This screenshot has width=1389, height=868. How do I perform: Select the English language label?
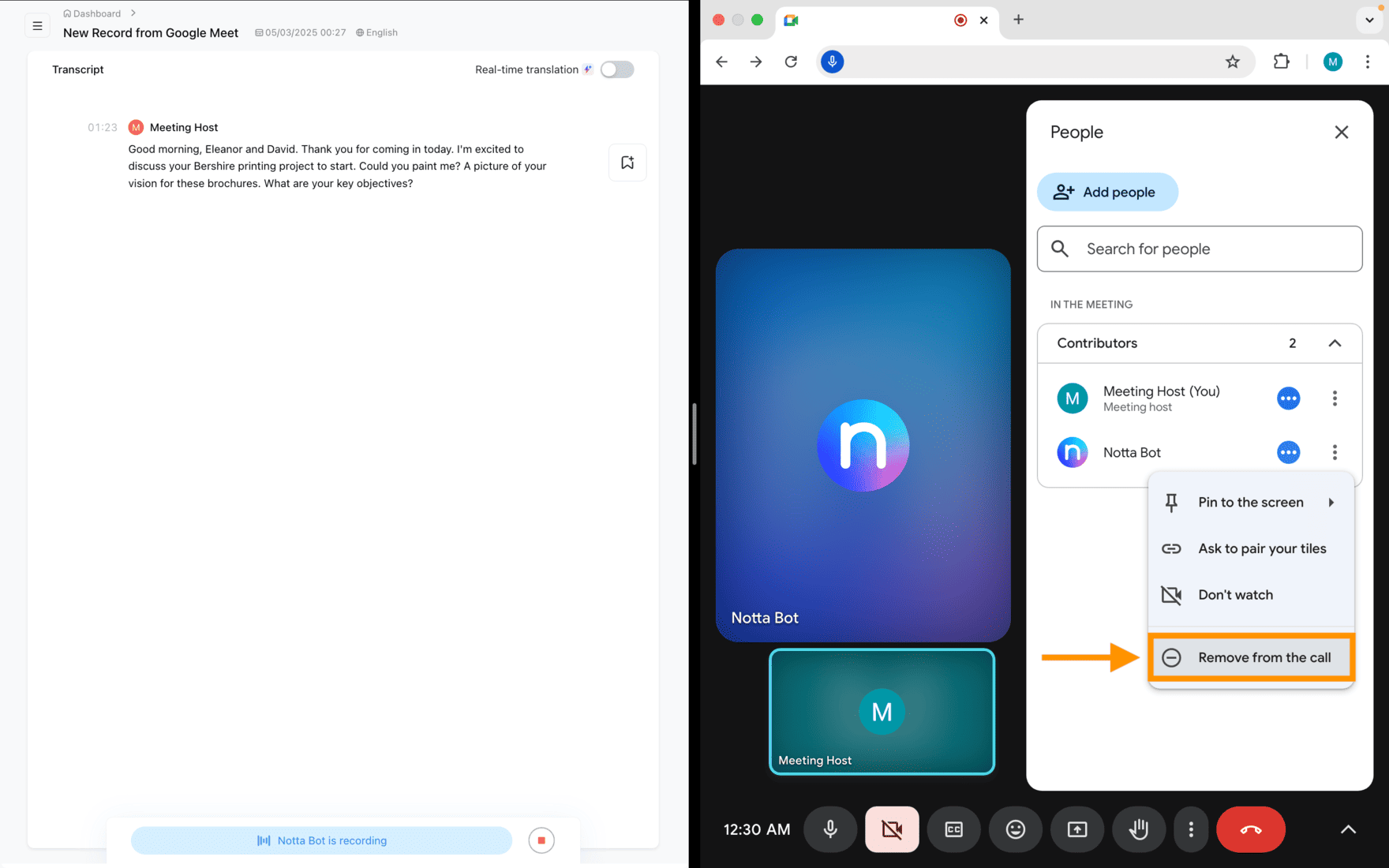[377, 32]
